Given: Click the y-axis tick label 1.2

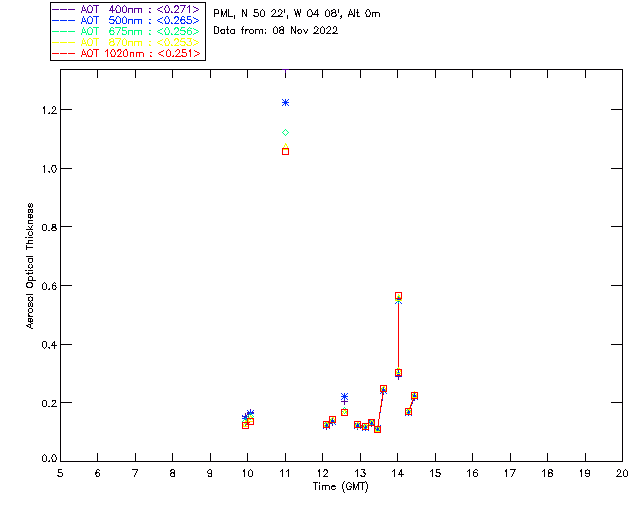Looking at the screenshot, I should [49, 110].
